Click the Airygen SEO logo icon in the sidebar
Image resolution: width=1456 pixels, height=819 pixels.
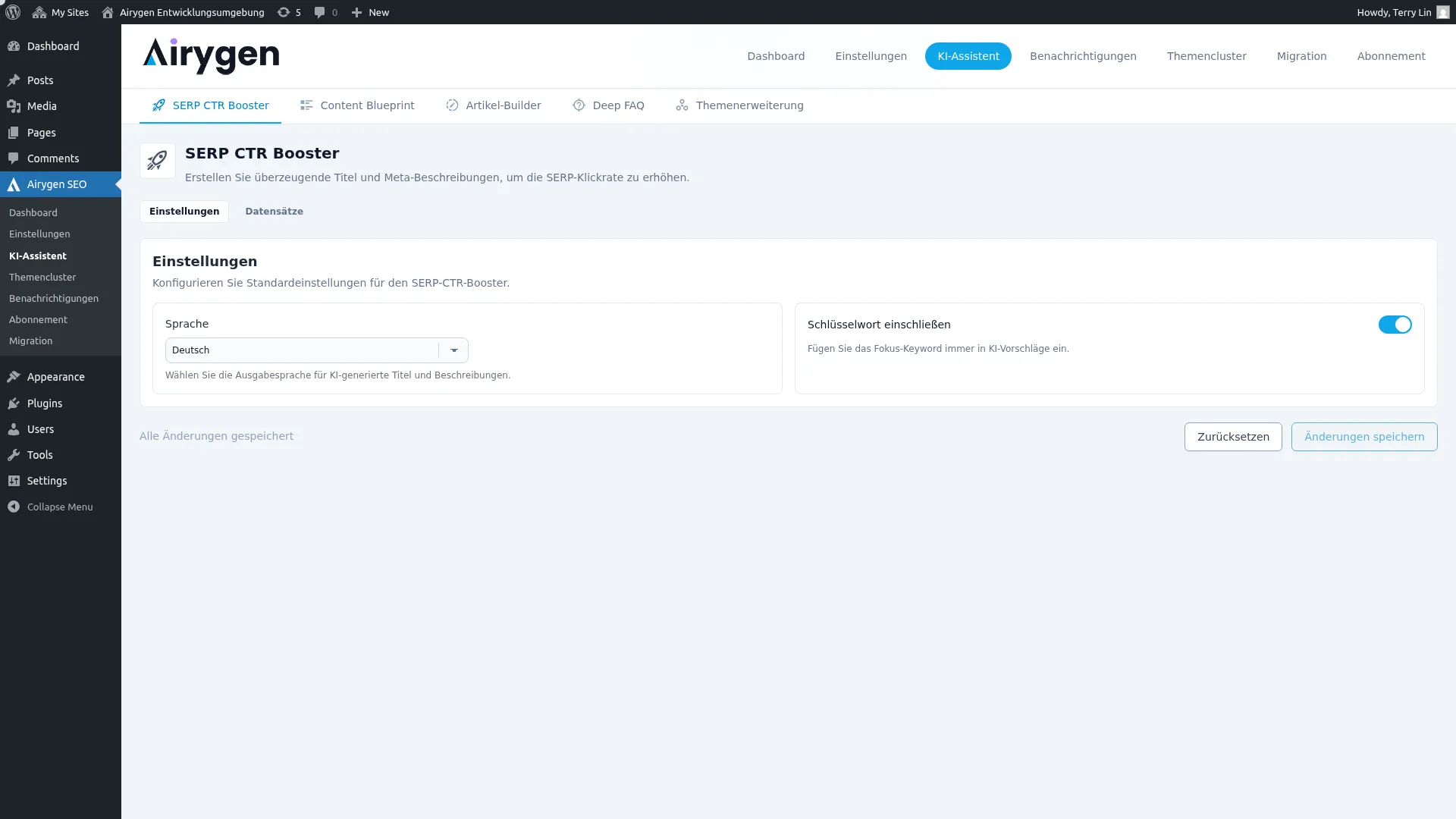point(14,184)
